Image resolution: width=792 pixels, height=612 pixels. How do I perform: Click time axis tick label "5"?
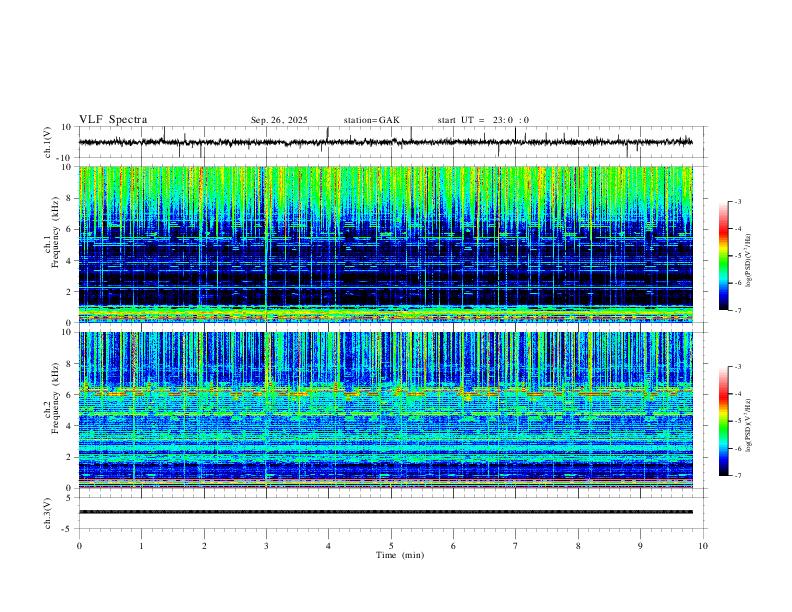click(x=391, y=546)
